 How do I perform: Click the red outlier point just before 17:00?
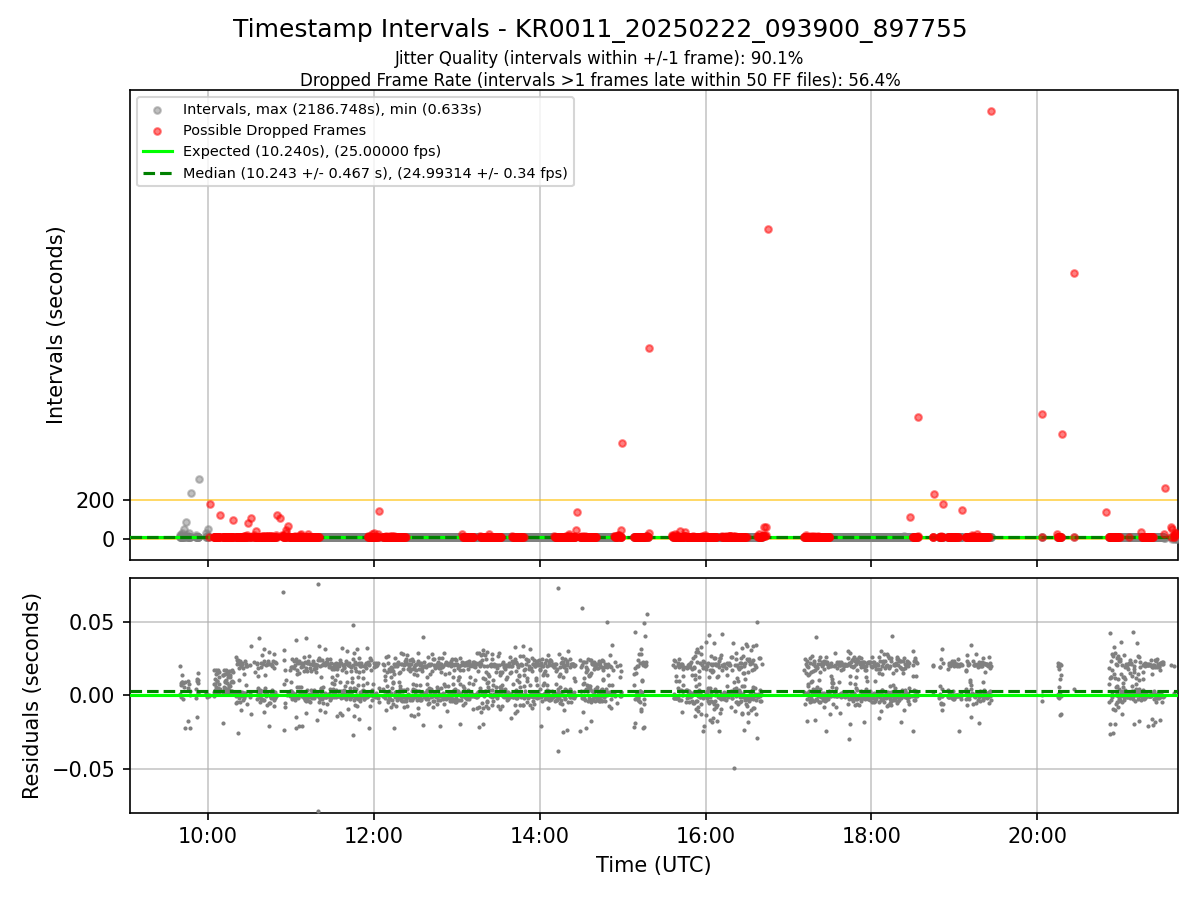768,229
